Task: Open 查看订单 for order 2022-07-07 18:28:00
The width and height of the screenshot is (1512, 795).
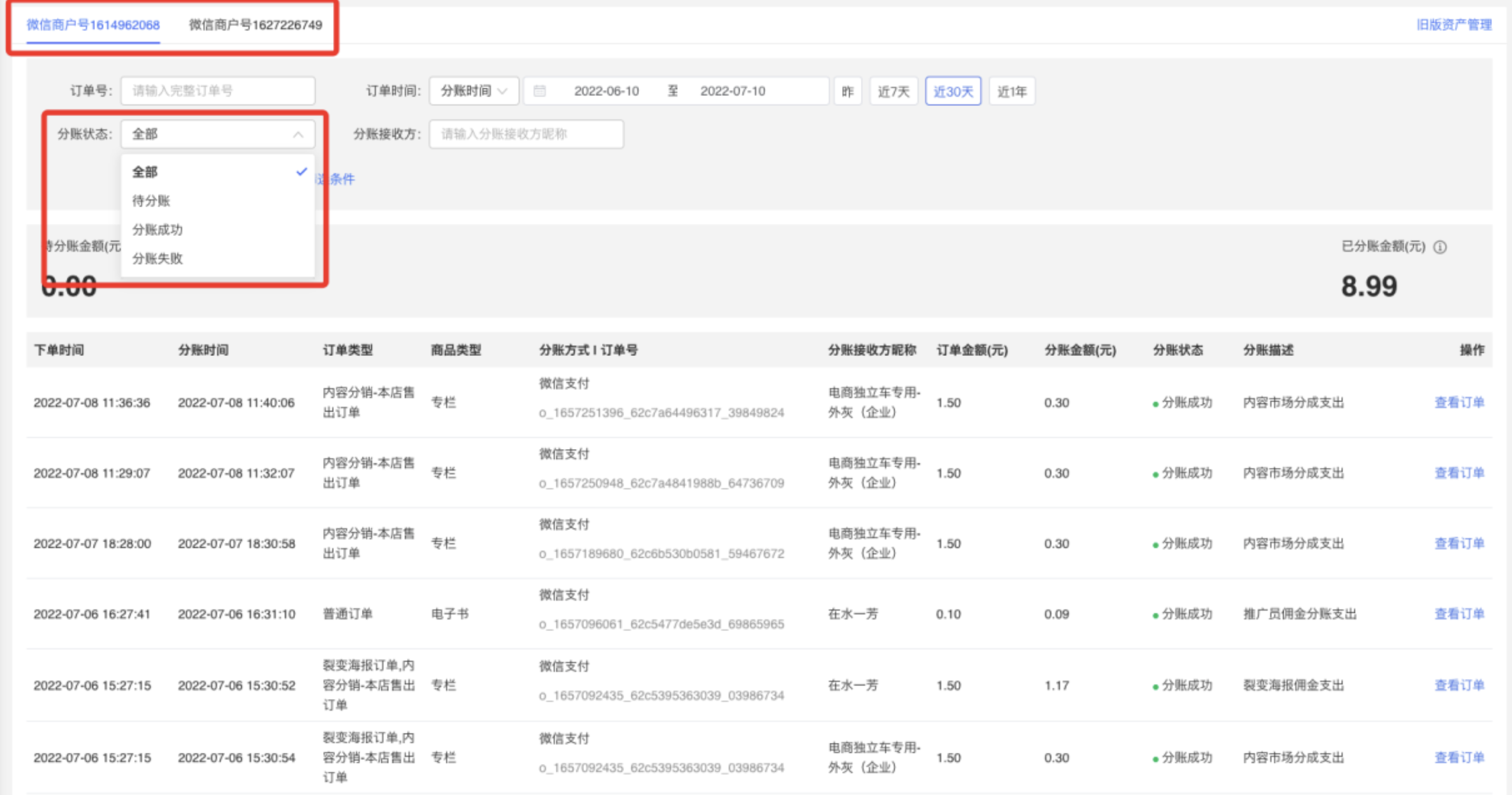Action: [1459, 543]
